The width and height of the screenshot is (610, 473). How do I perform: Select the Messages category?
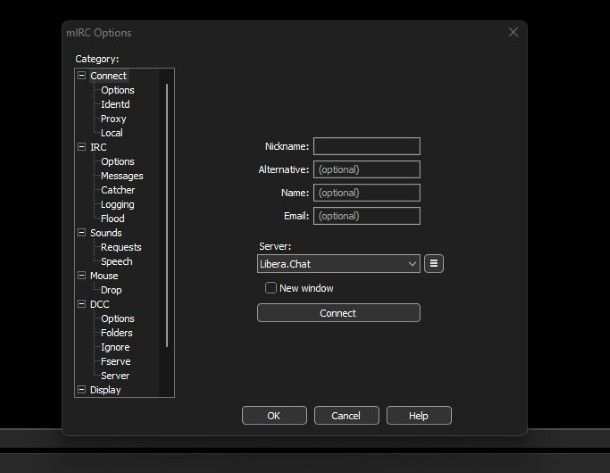tap(122, 176)
